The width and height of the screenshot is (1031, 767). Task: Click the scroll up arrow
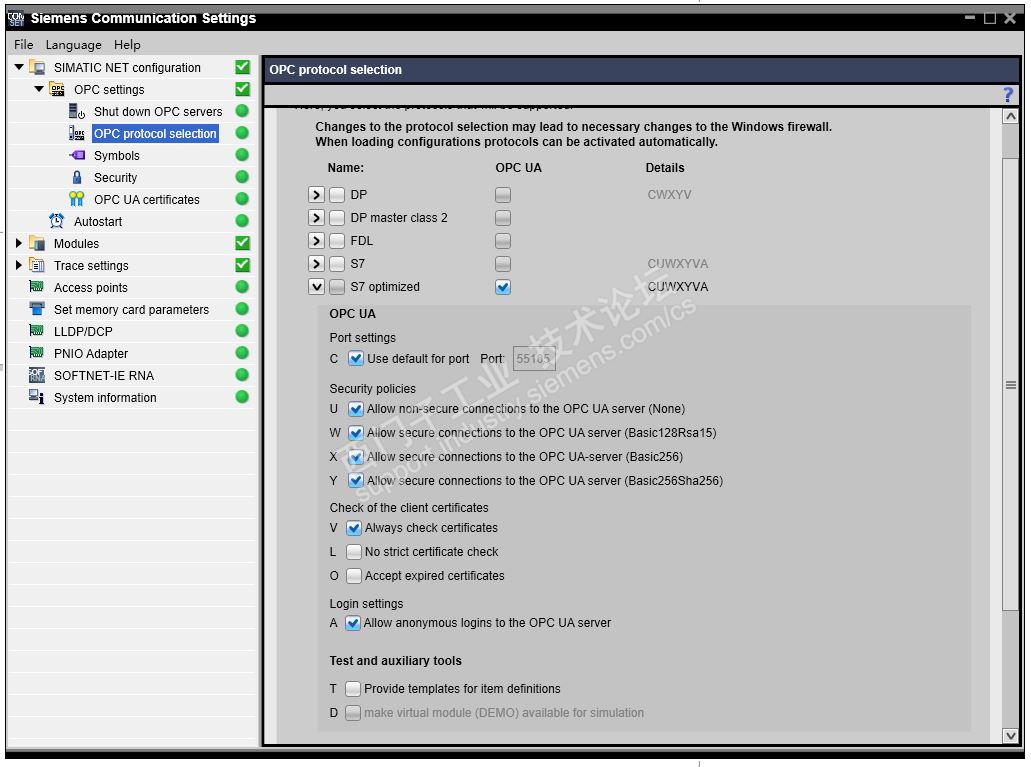click(x=1011, y=116)
